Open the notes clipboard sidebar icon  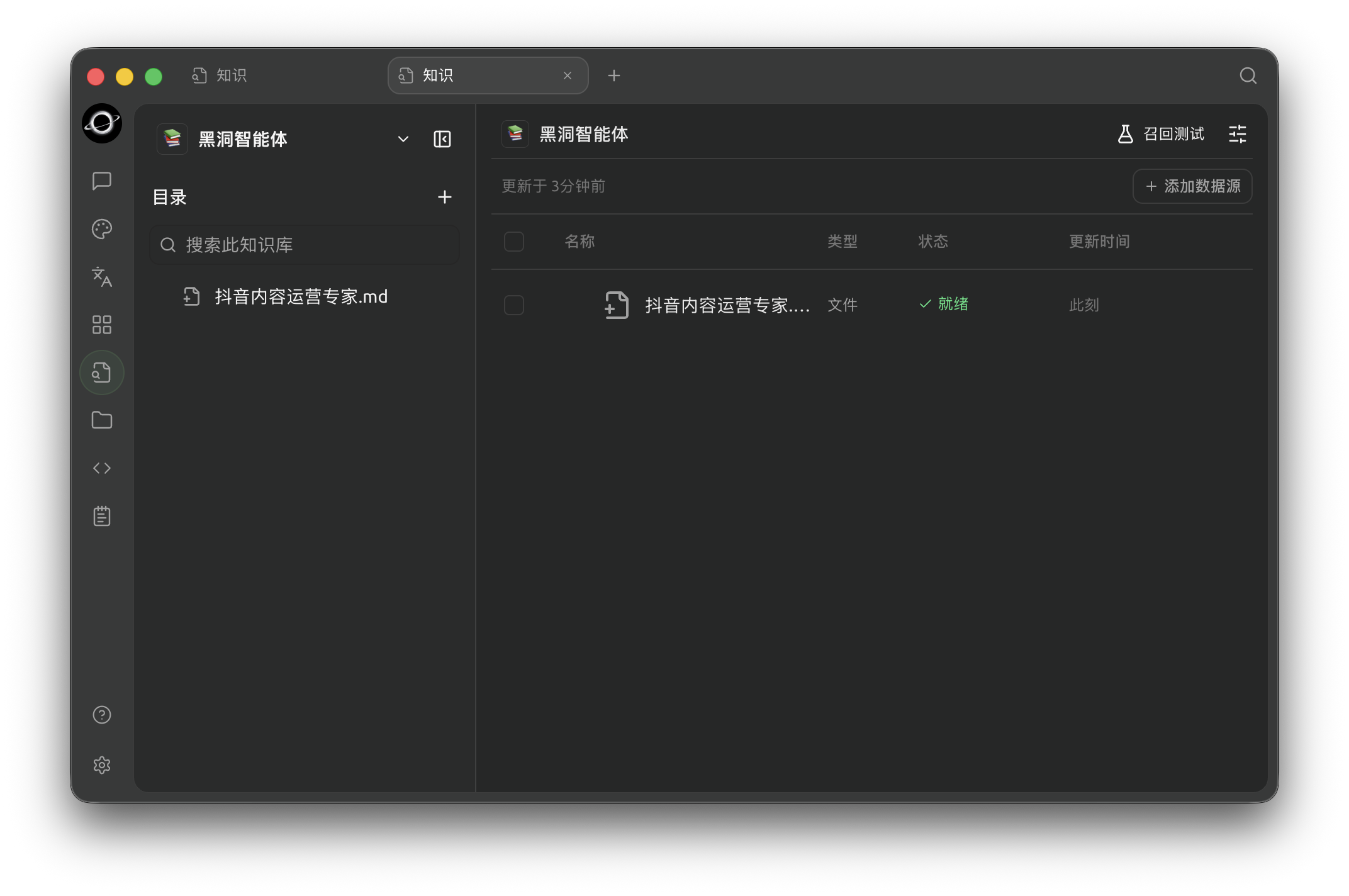point(102,516)
